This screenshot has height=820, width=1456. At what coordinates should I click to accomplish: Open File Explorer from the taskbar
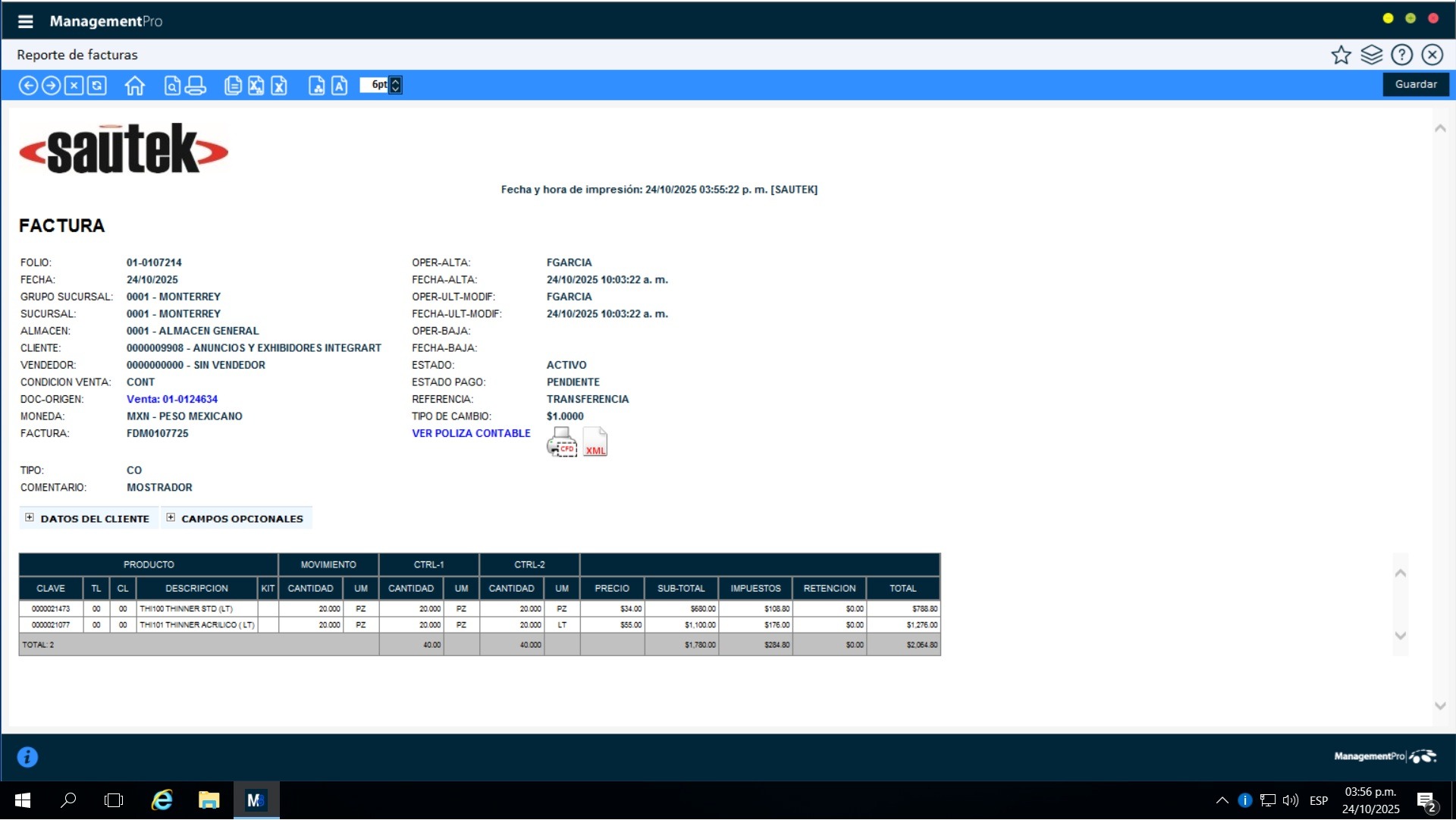coord(209,800)
